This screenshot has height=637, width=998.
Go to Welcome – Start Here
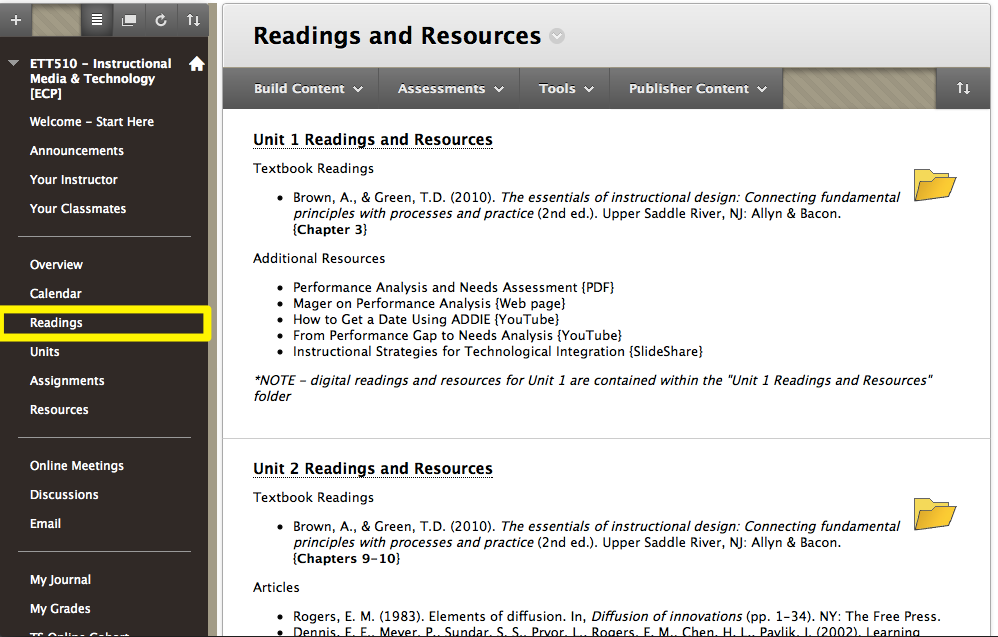92,122
